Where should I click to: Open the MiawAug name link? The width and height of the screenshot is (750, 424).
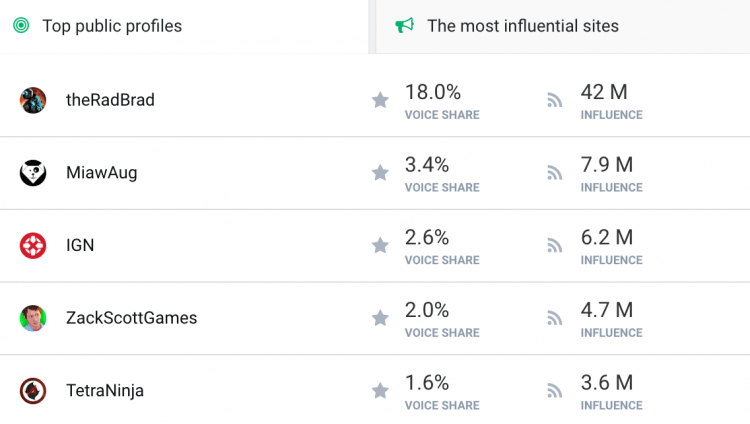click(102, 173)
